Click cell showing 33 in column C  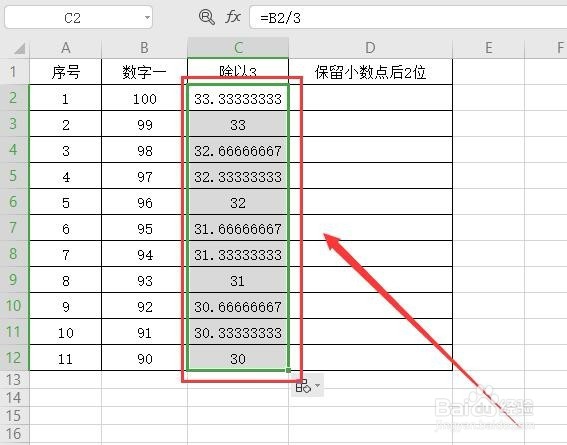pos(238,124)
